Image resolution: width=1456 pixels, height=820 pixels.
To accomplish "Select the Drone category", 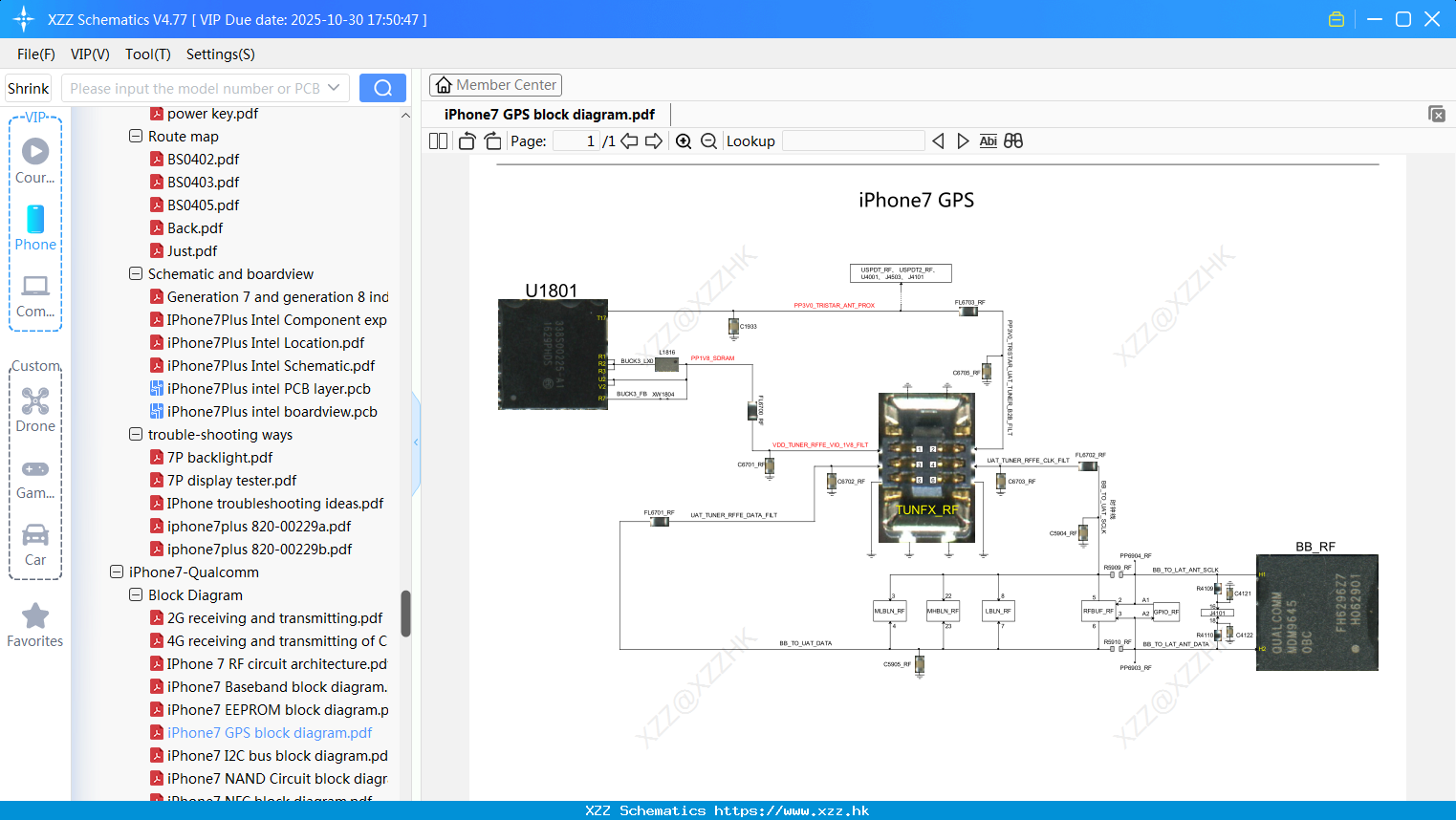I will [35, 410].
